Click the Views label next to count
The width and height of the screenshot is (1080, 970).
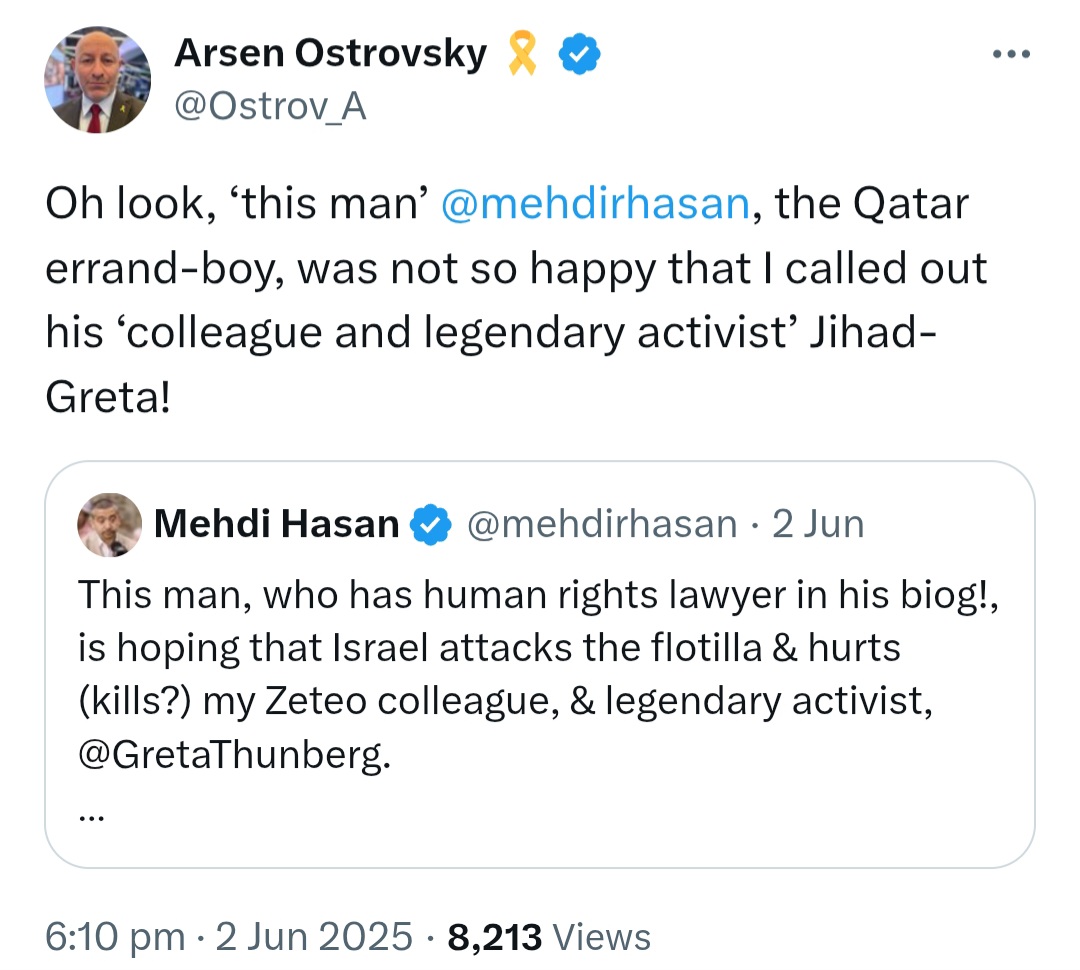tap(601, 937)
